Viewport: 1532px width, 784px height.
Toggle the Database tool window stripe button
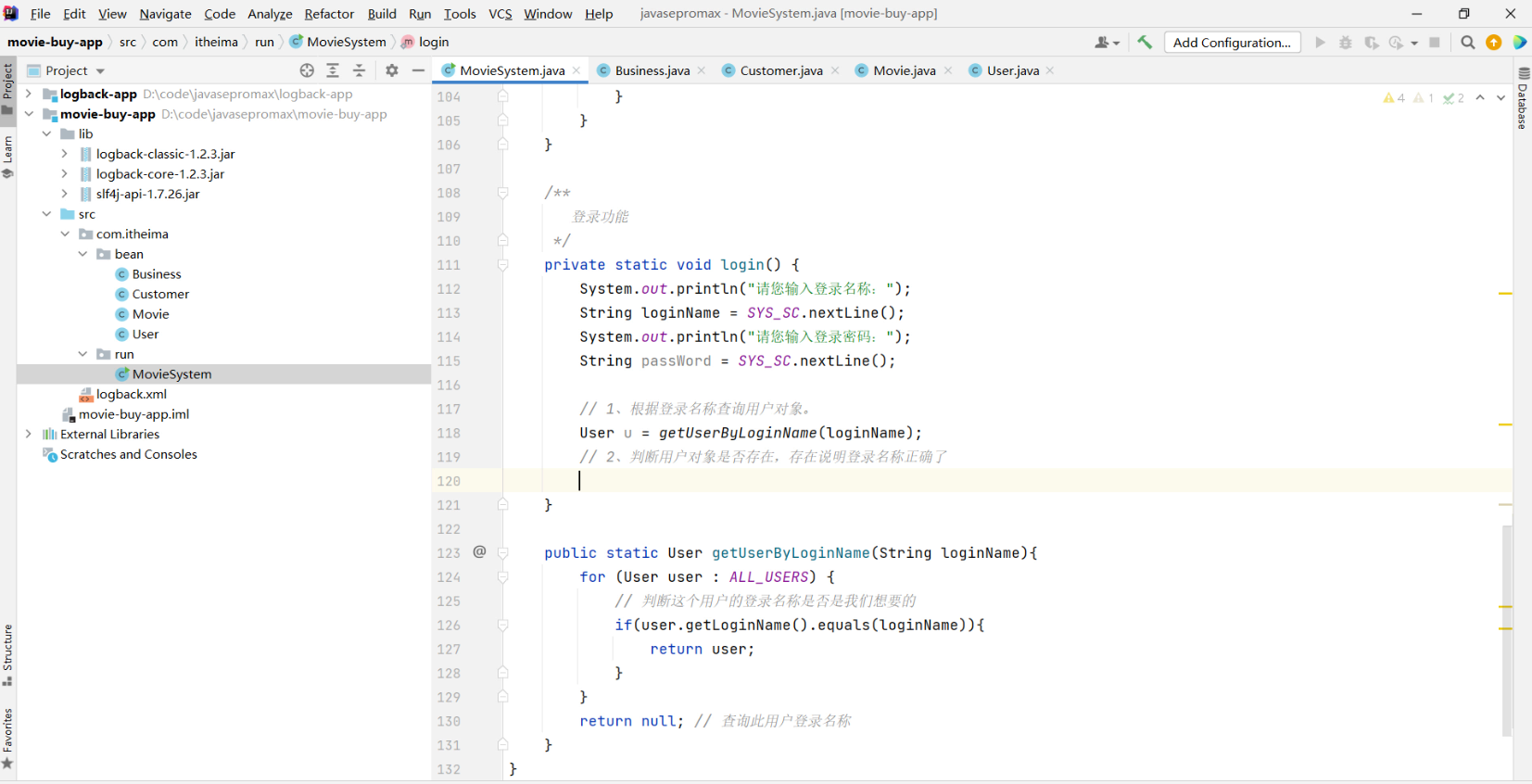click(x=1523, y=97)
